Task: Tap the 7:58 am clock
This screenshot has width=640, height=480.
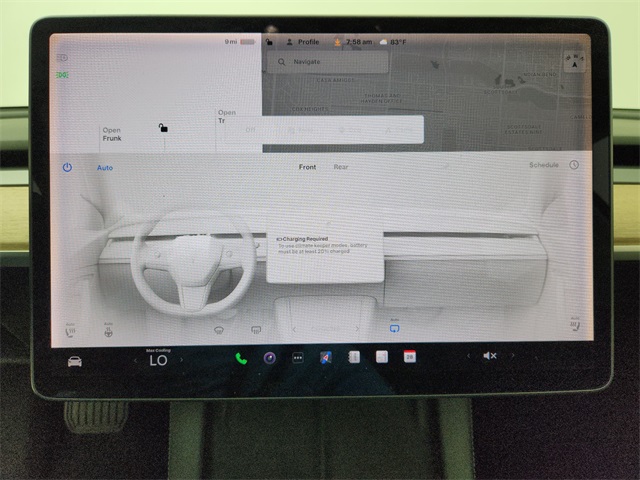Action: (359, 42)
